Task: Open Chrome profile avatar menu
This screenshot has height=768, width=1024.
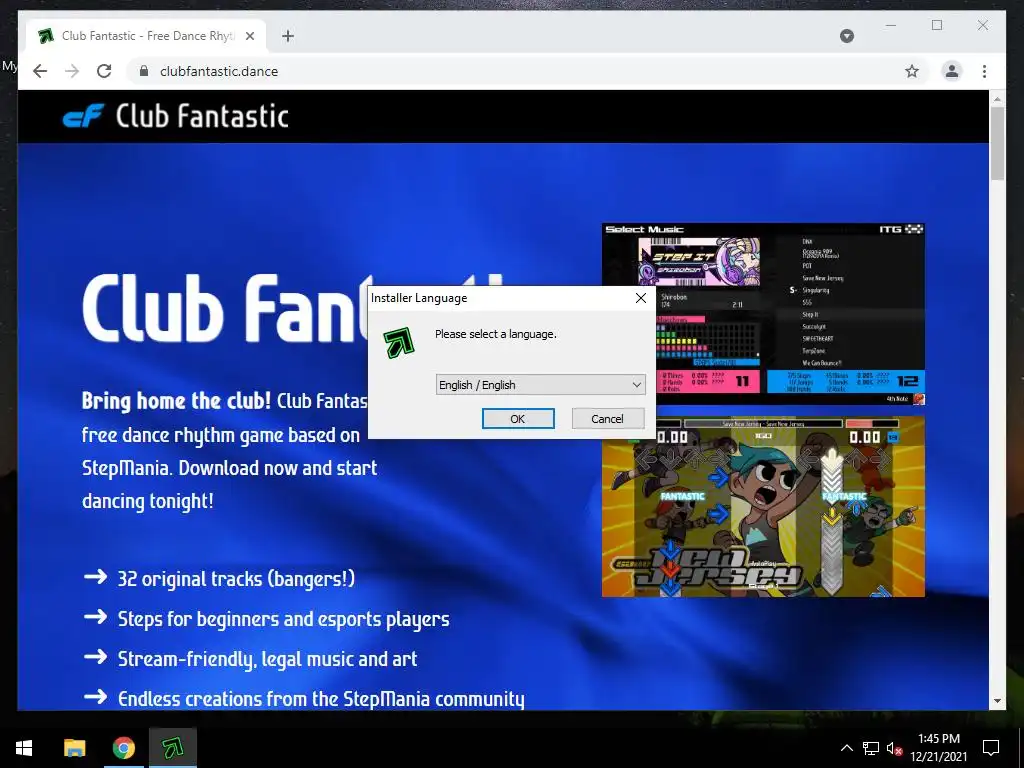Action: coord(952,71)
